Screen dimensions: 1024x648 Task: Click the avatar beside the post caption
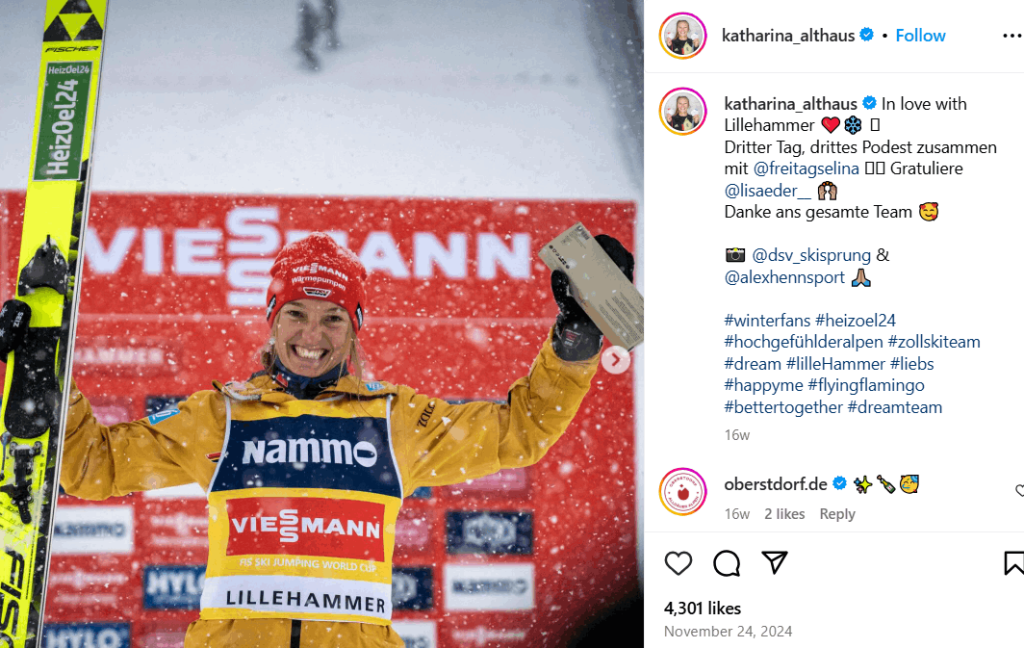coord(683,111)
